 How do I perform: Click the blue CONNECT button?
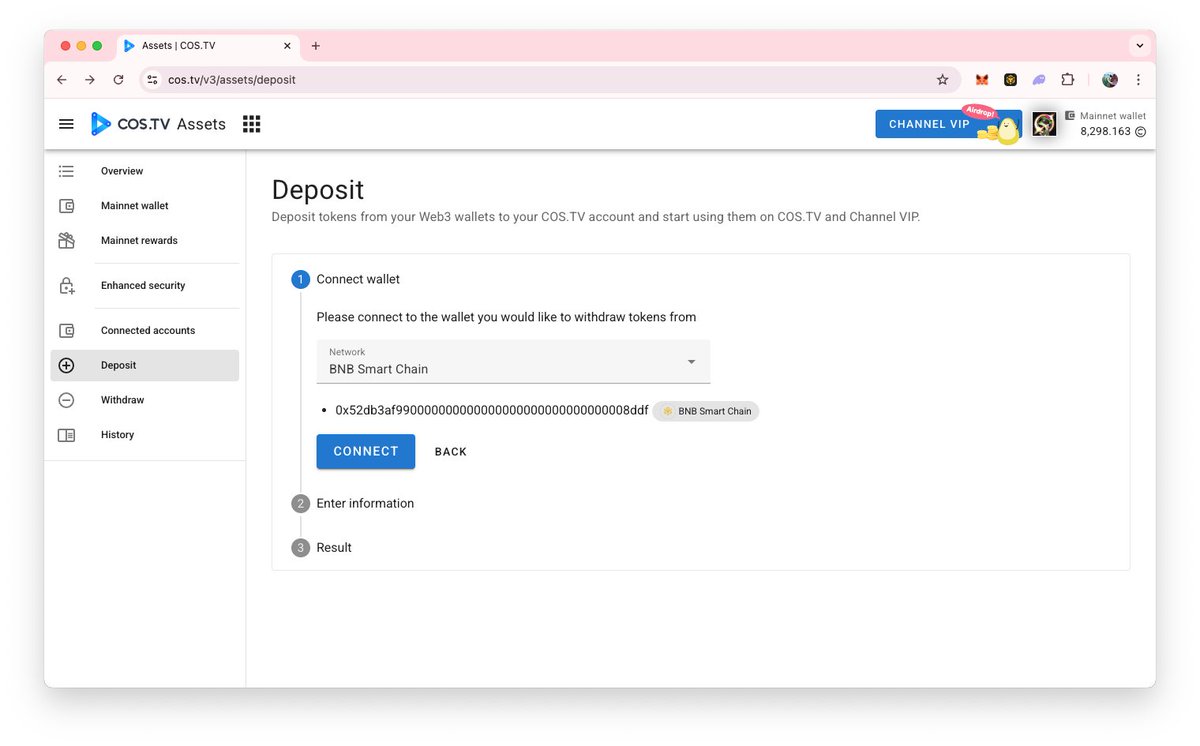point(366,452)
